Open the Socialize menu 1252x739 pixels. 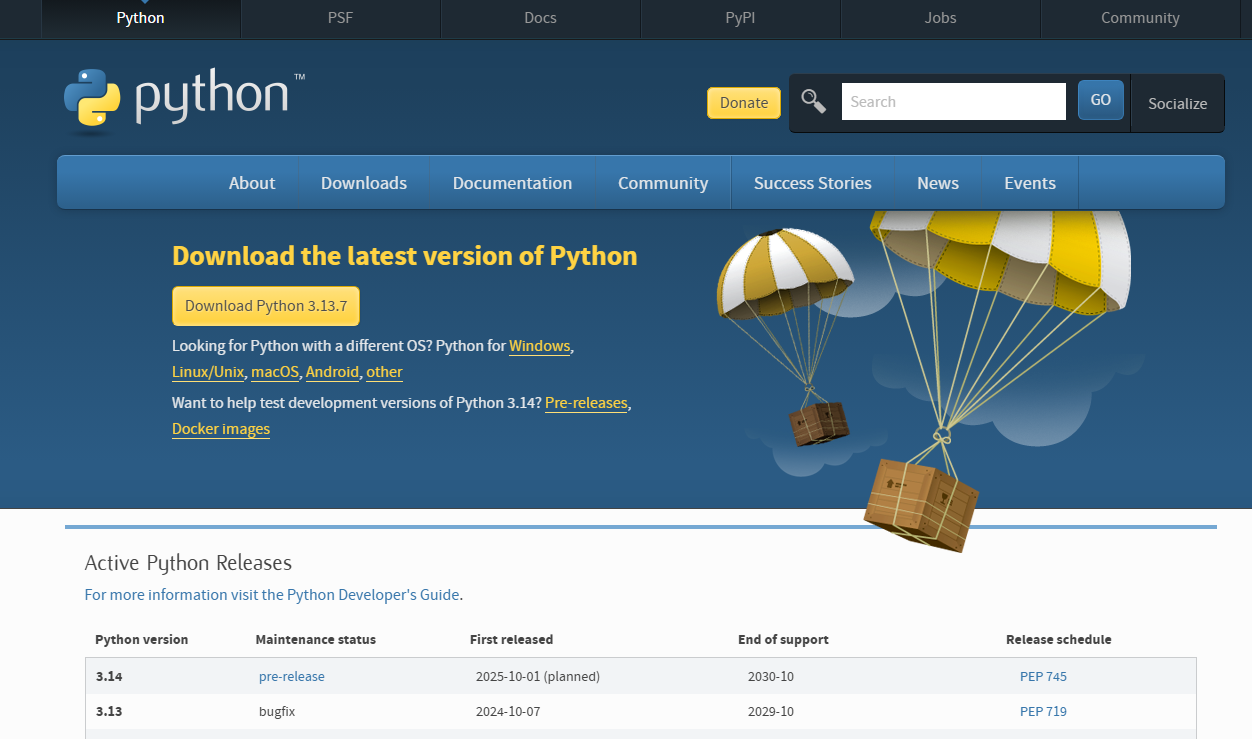[x=1177, y=103]
